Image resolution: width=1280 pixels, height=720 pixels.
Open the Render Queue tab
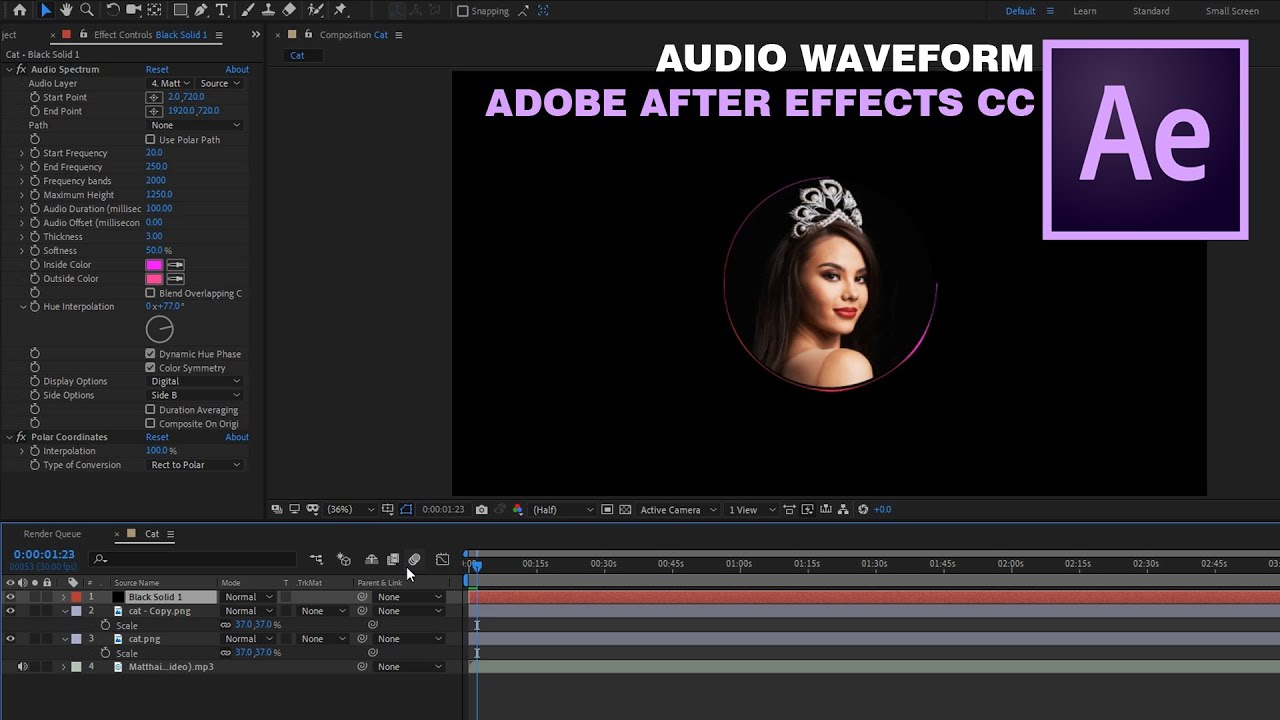52,534
